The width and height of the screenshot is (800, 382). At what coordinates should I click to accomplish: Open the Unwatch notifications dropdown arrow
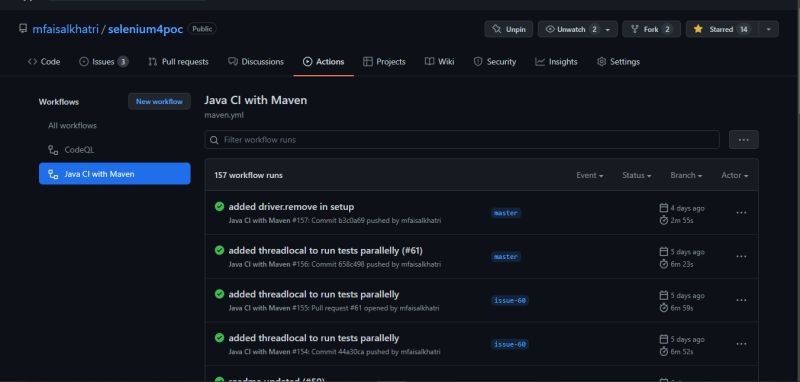608,30
